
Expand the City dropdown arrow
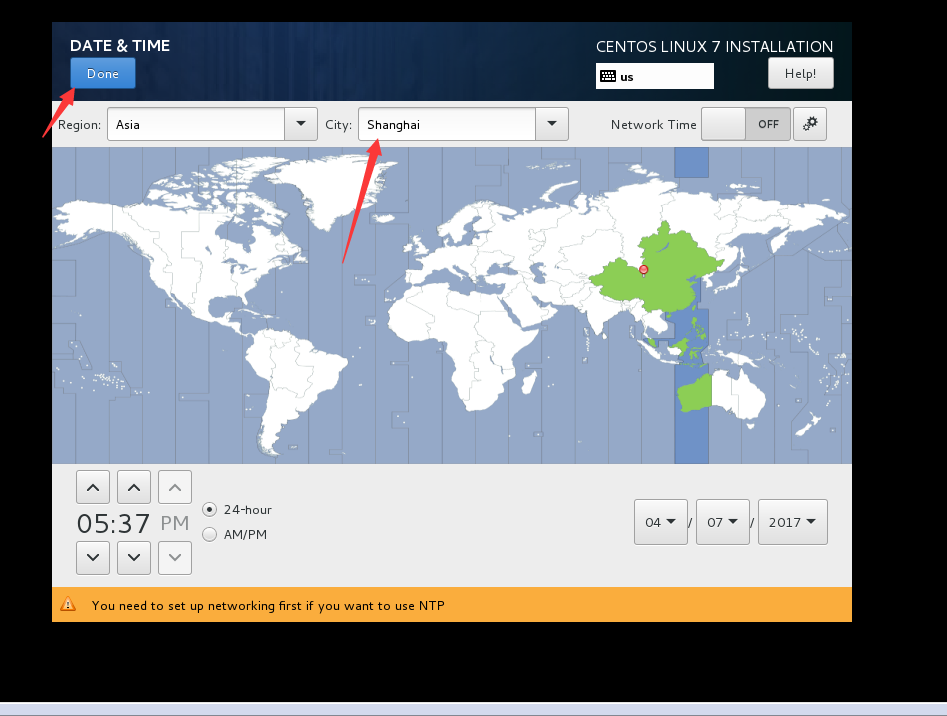(x=551, y=124)
